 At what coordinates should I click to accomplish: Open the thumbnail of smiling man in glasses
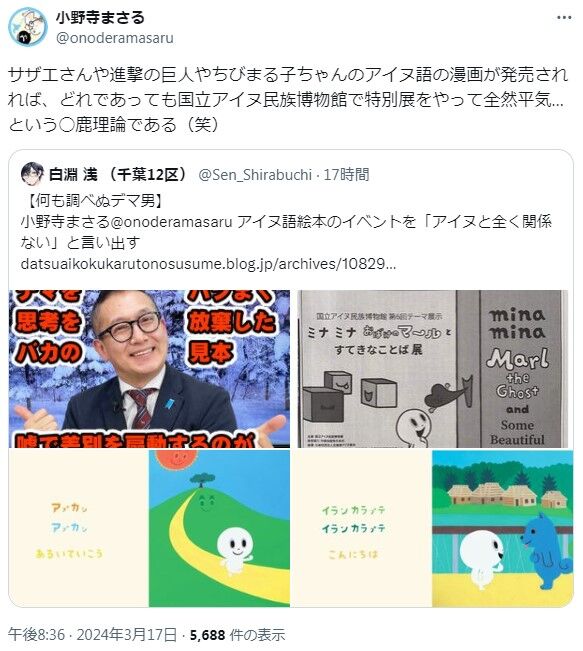click(149, 369)
